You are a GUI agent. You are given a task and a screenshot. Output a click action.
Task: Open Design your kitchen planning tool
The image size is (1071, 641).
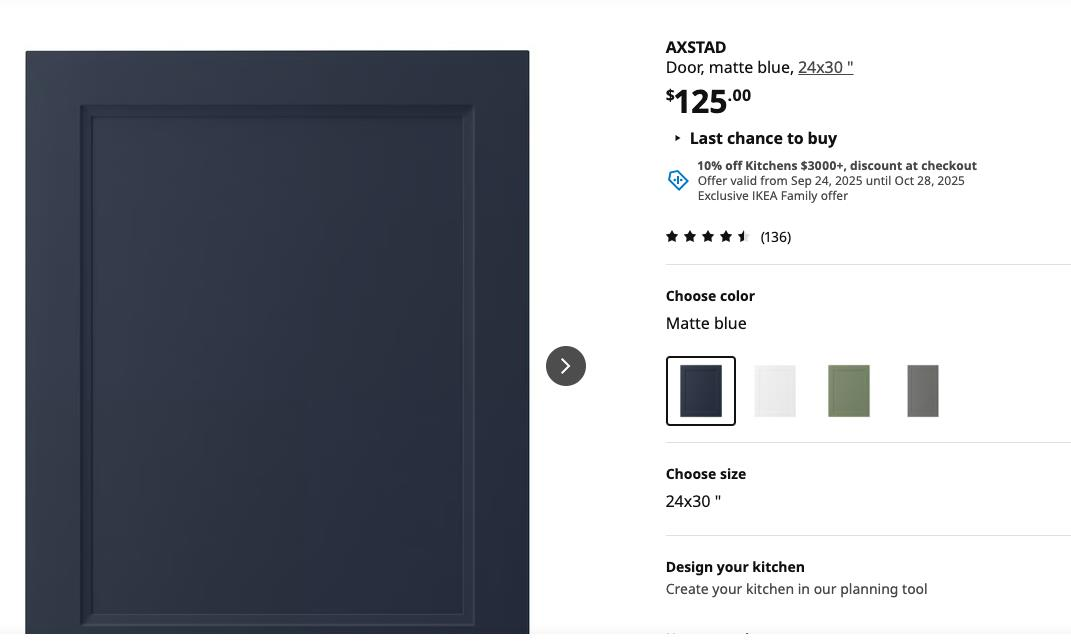click(x=735, y=567)
